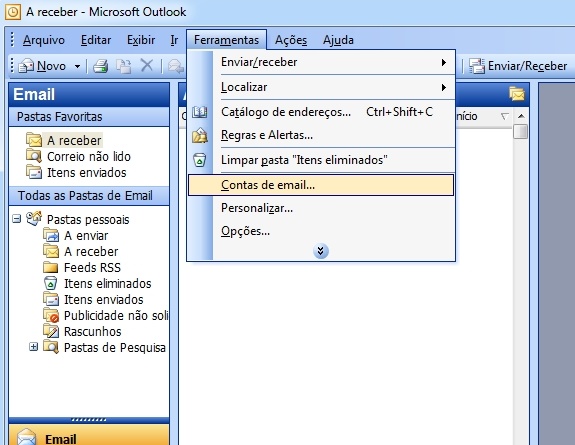This screenshot has height=445, width=575.
Task: Click the Novo button label
Action: (51, 66)
